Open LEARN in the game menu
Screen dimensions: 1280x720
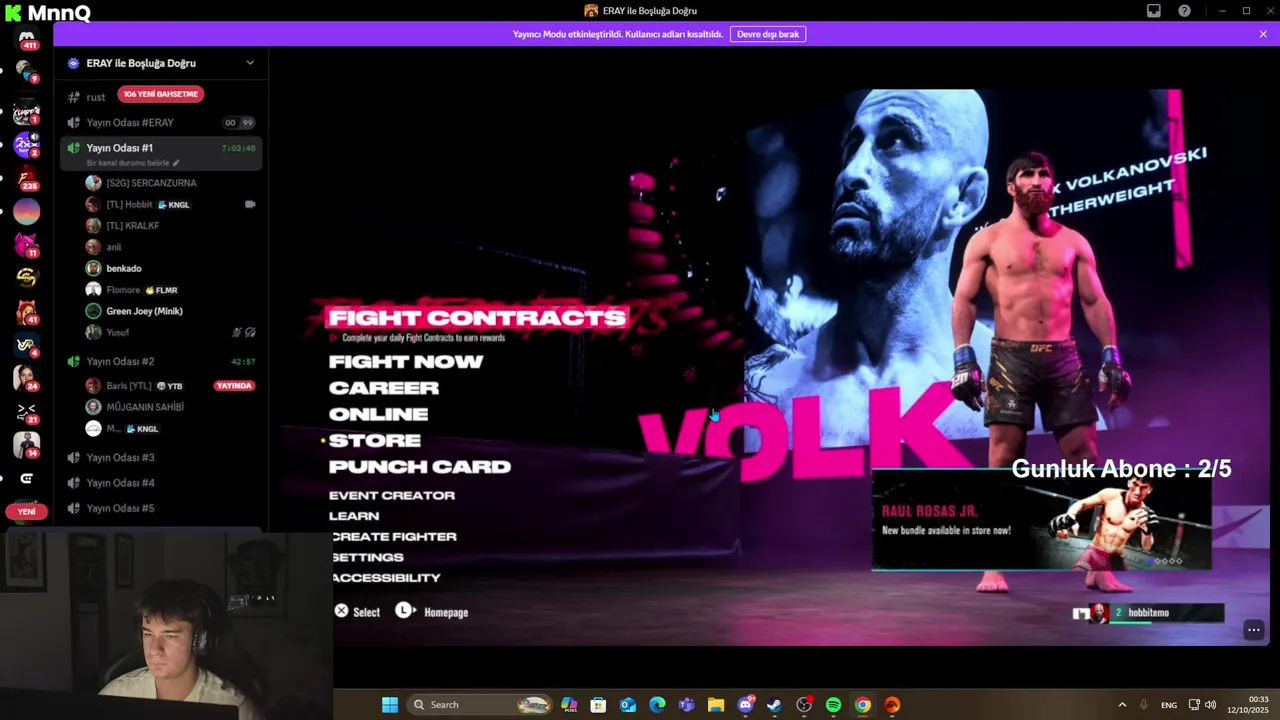click(x=354, y=516)
